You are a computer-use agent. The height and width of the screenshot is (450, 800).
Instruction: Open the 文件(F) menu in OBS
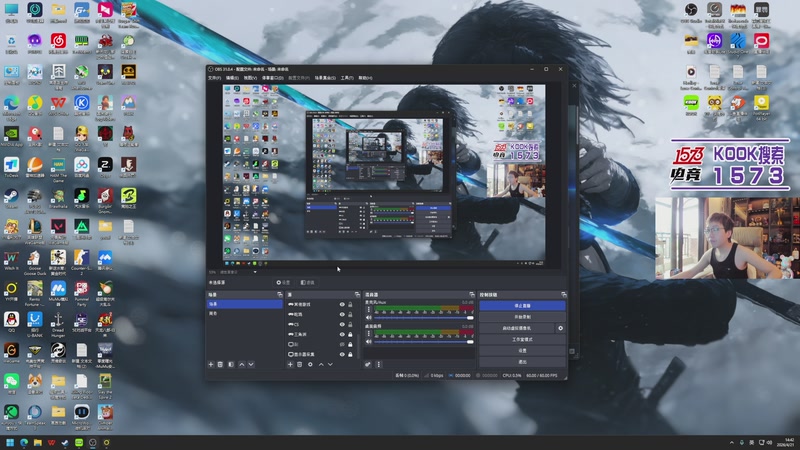pyautogui.click(x=214, y=78)
